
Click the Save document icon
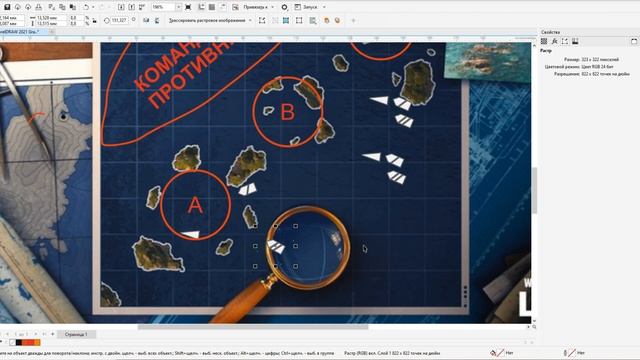point(7,7)
